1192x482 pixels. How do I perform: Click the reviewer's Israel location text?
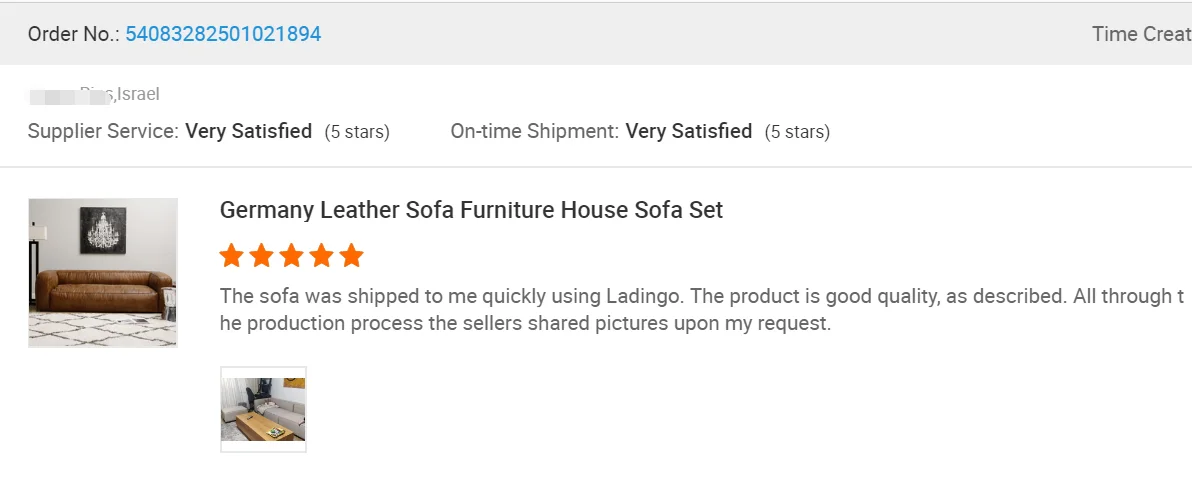tap(139, 95)
